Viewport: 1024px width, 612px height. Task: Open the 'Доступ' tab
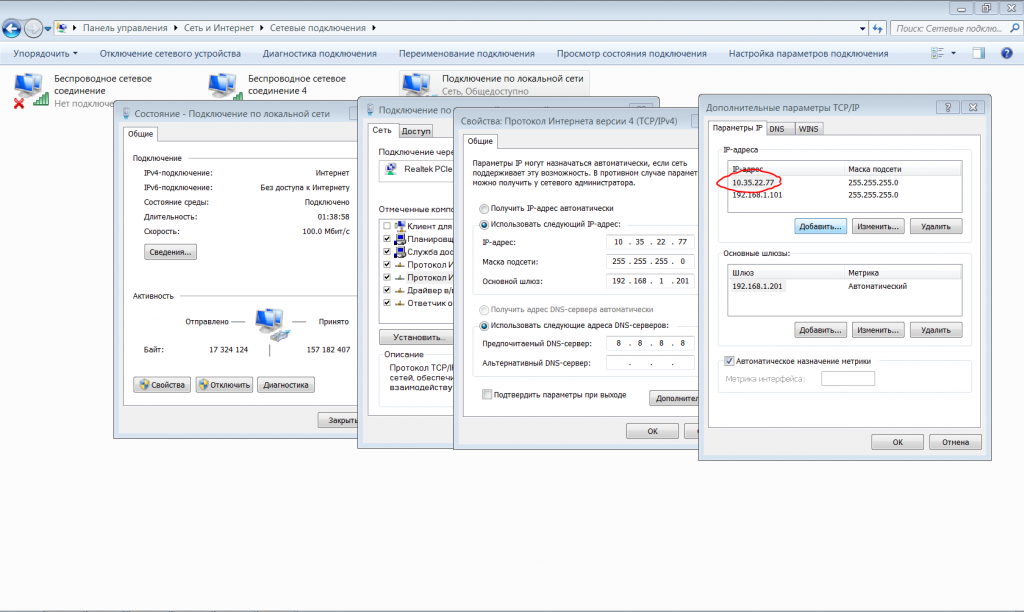(416, 131)
